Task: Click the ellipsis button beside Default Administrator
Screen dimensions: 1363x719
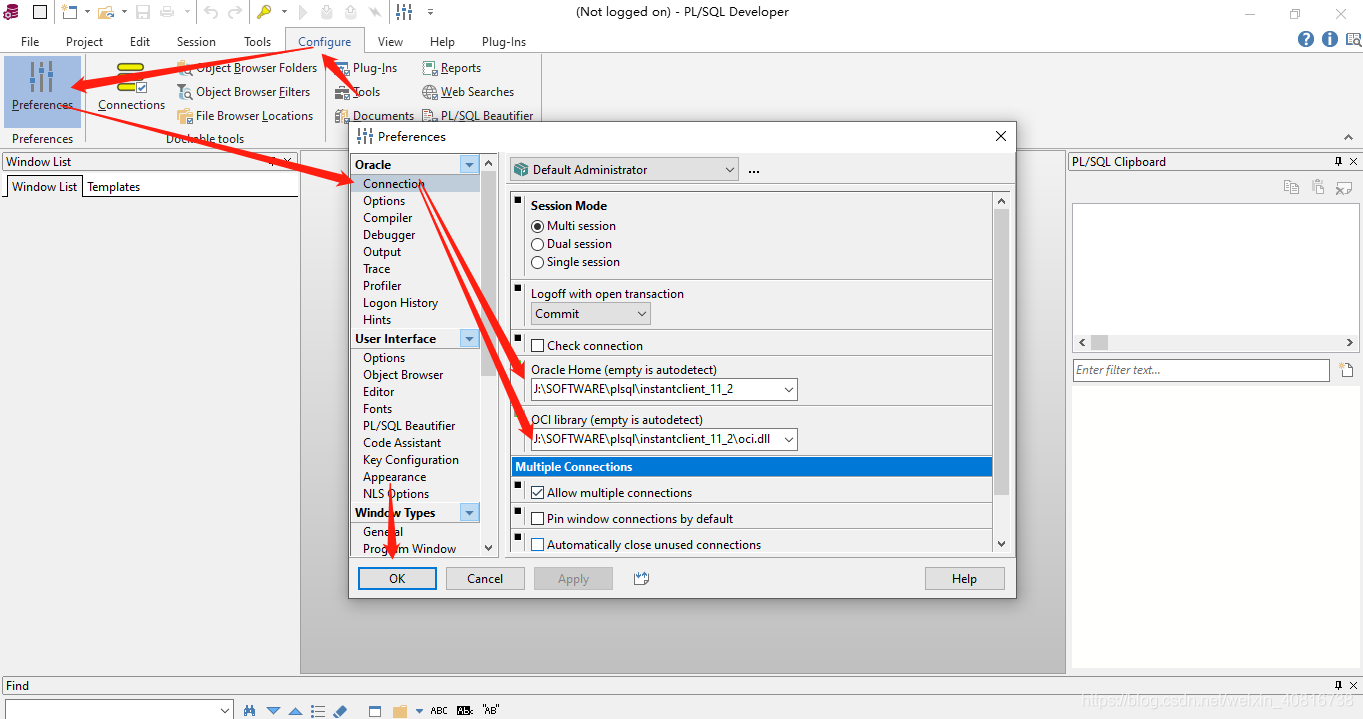Action: (x=754, y=171)
